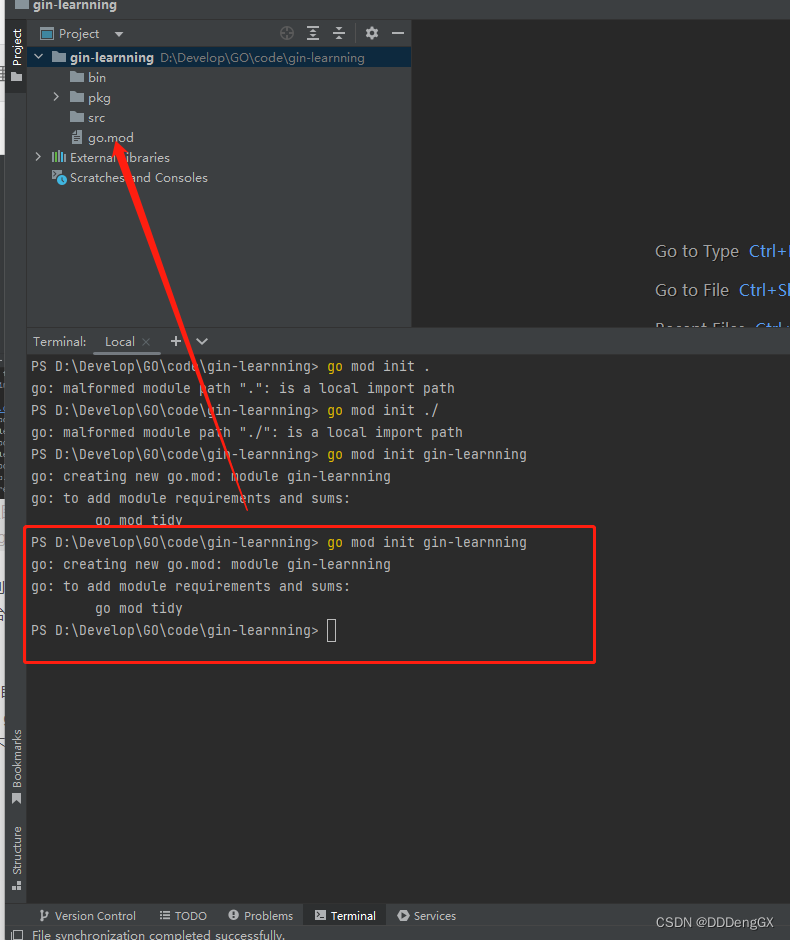The height and width of the screenshot is (940, 790).
Task: Open the Services tool window
Action: [x=427, y=915]
